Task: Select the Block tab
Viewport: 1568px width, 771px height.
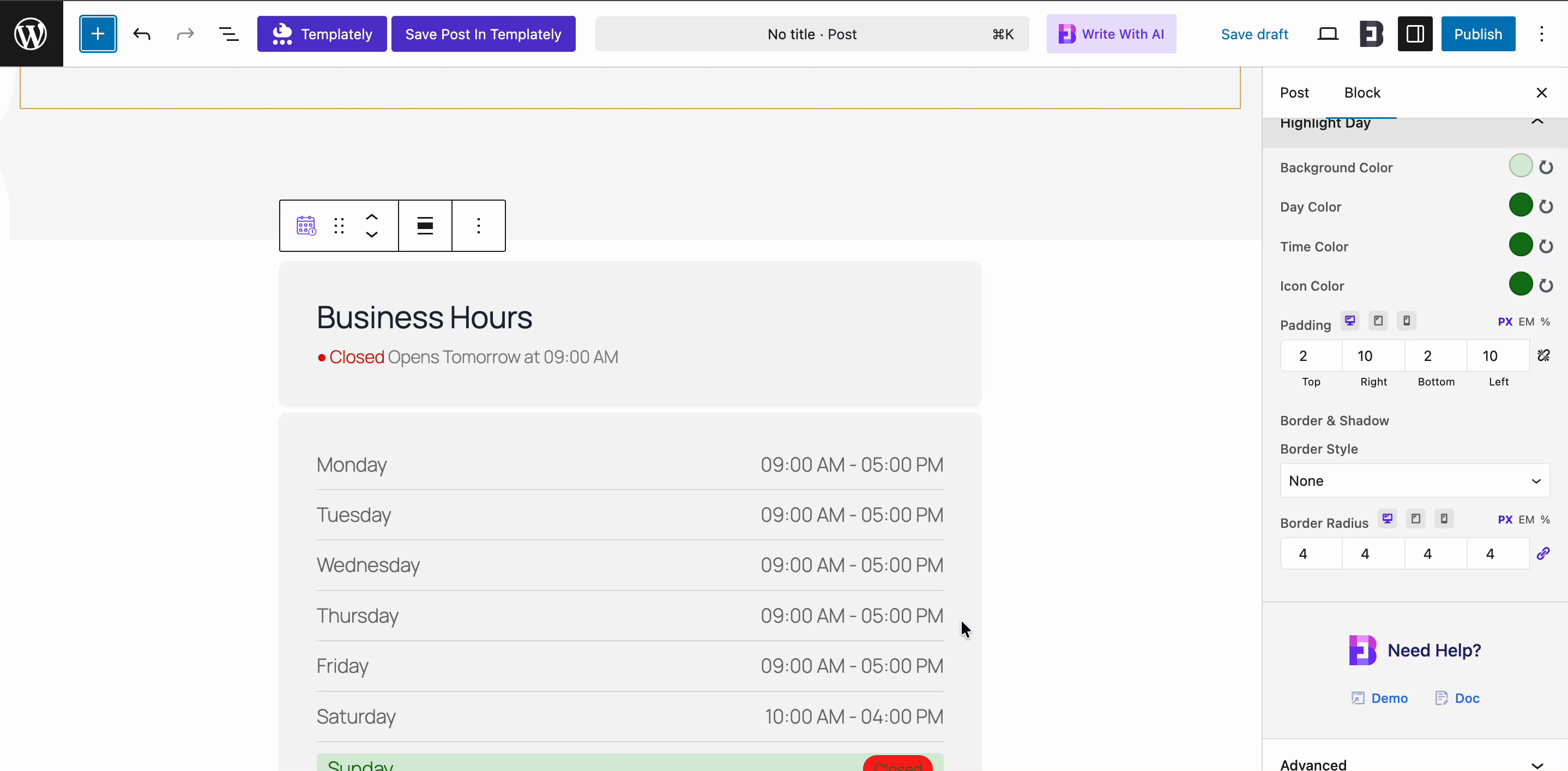Action: point(1362,93)
